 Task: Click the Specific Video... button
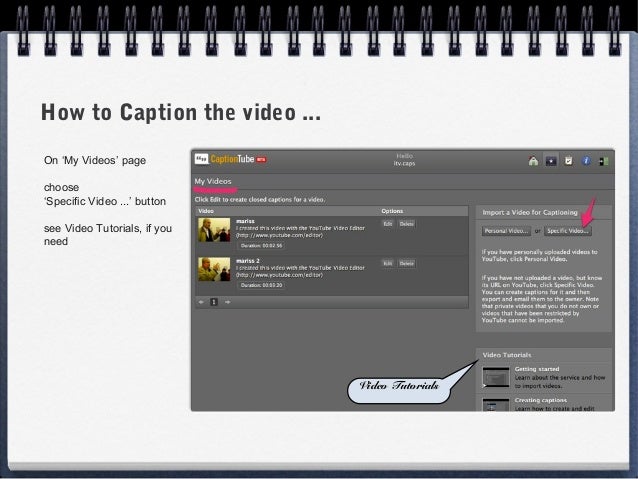coord(568,231)
